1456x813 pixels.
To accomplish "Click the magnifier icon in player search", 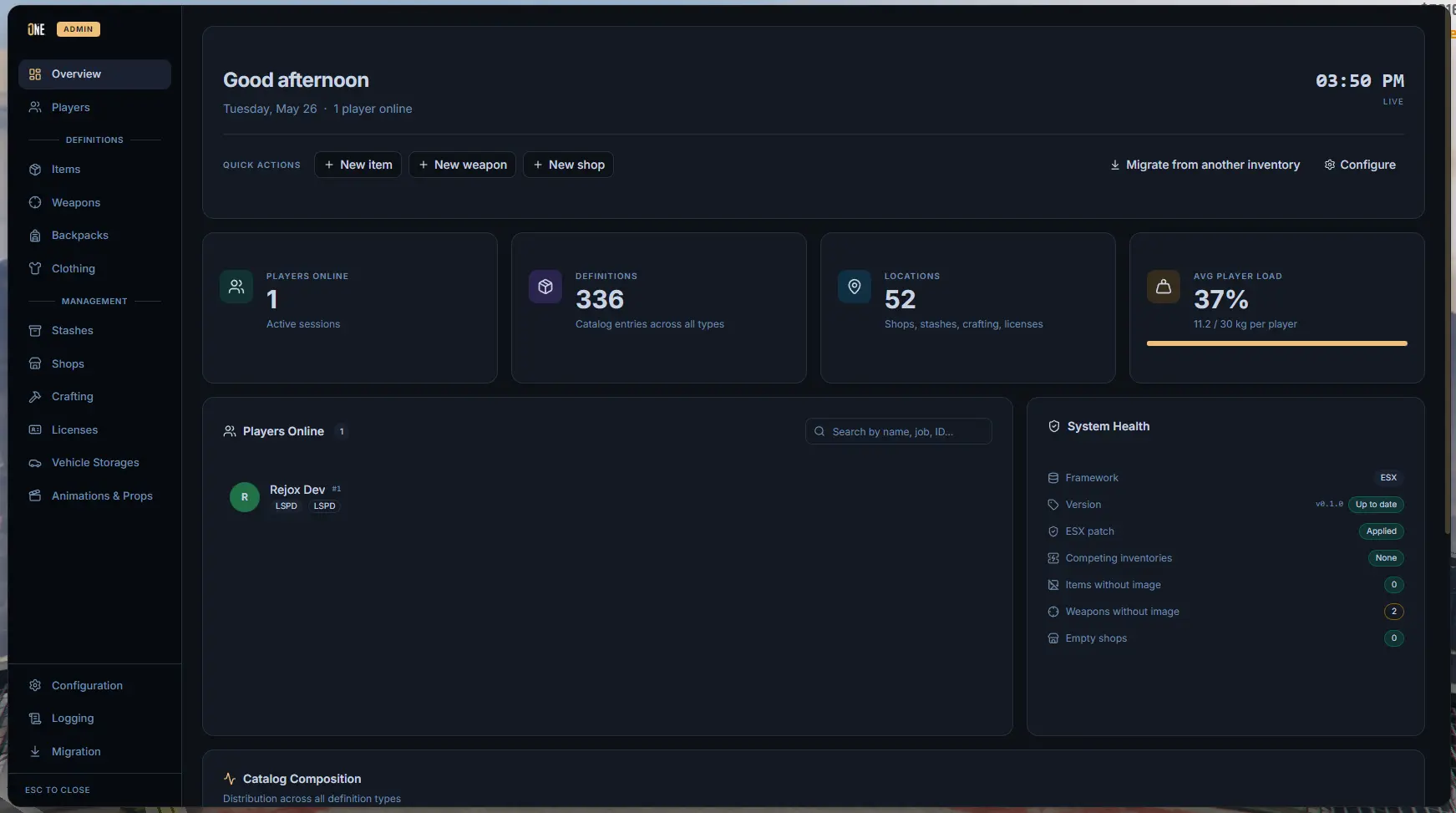I will 819,432.
